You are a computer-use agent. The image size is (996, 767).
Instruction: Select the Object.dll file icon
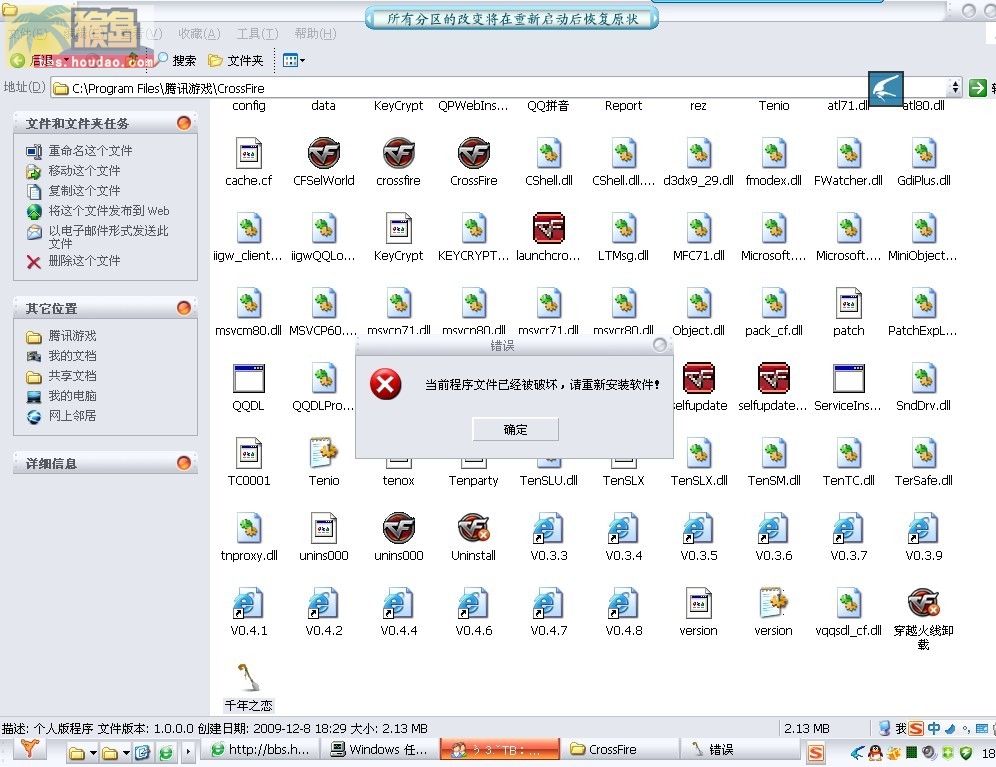[699, 303]
